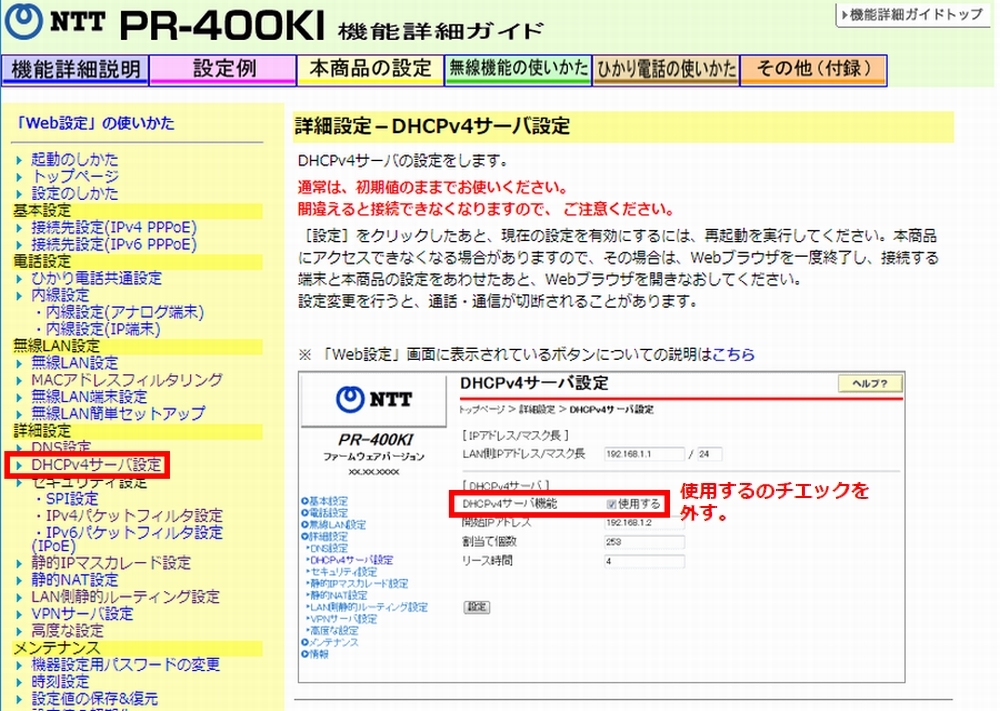1000x711 pixels.
Task: Click arrow bullet beside MACアドレスフィルタリング
Action: tap(19, 381)
